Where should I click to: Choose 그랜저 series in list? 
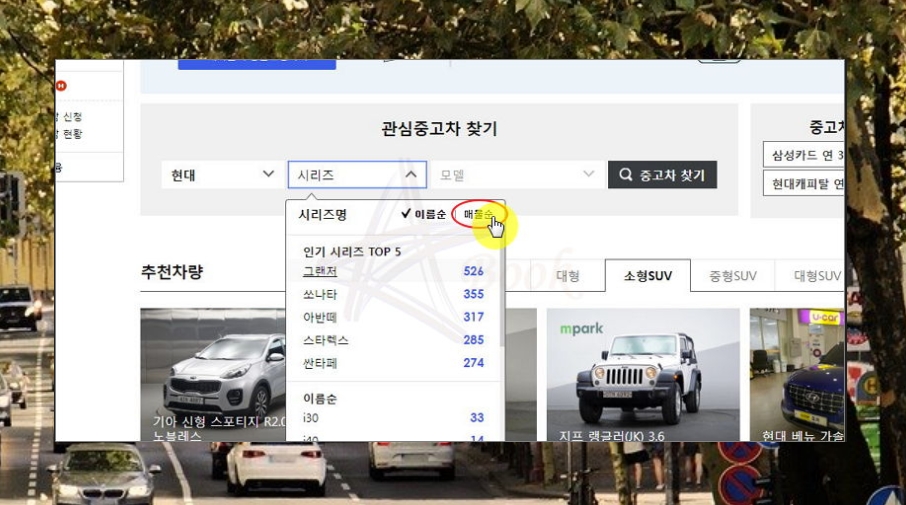click(x=320, y=271)
